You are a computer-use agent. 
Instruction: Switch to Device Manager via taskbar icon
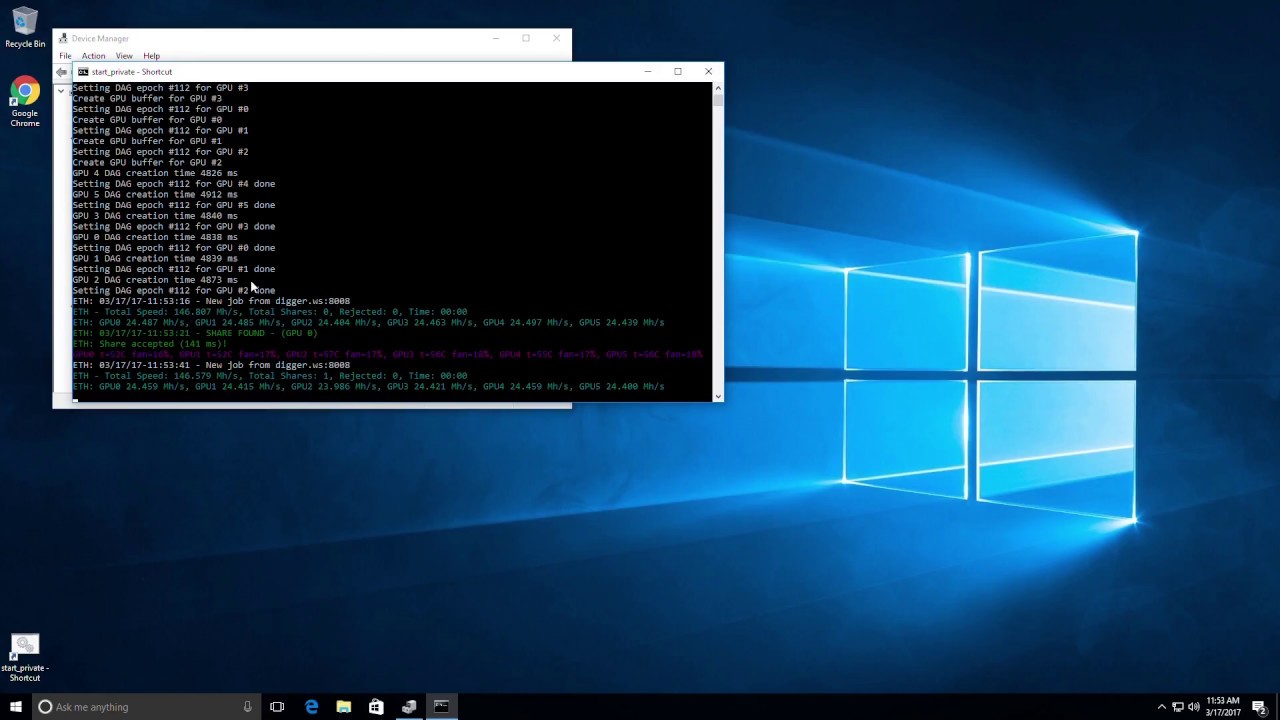pos(409,707)
